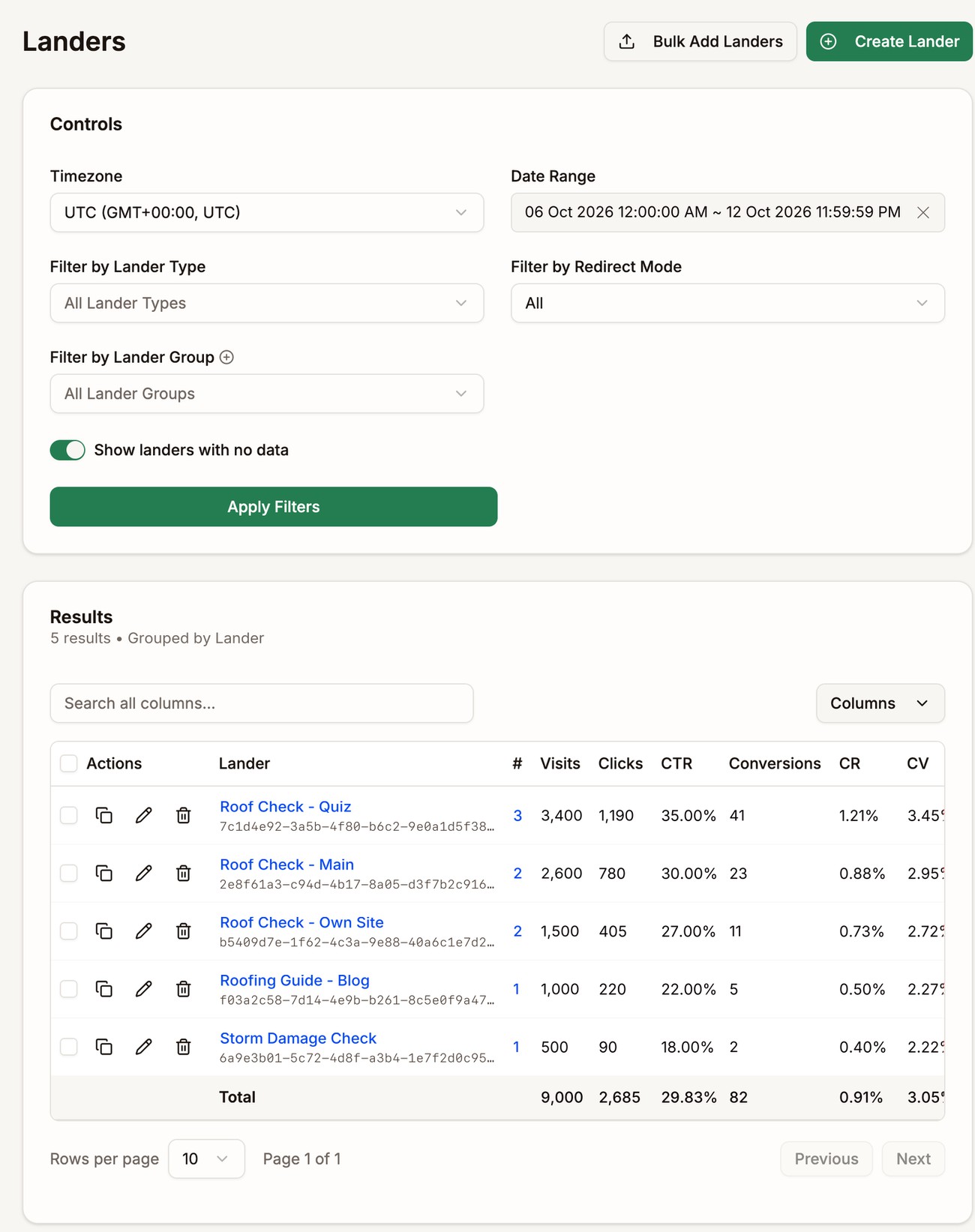This screenshot has height=1232, width=975.
Task: Tick the Storm Damage Check row checkbox
Action: tap(69, 1047)
